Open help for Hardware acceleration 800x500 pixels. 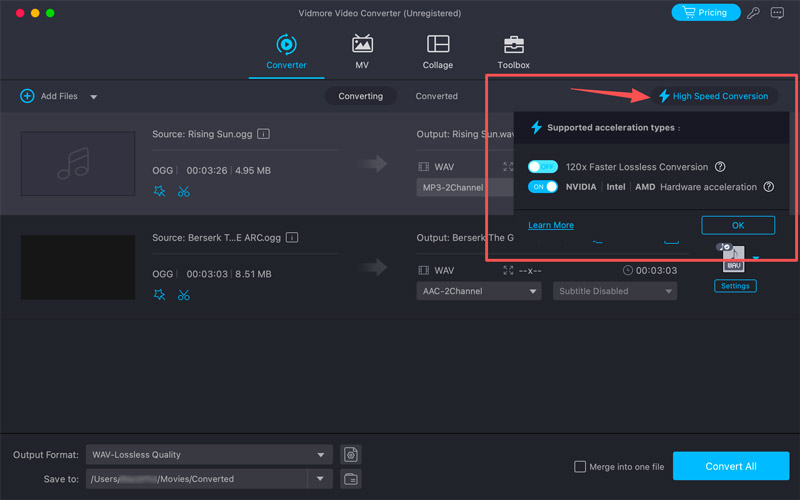point(768,187)
